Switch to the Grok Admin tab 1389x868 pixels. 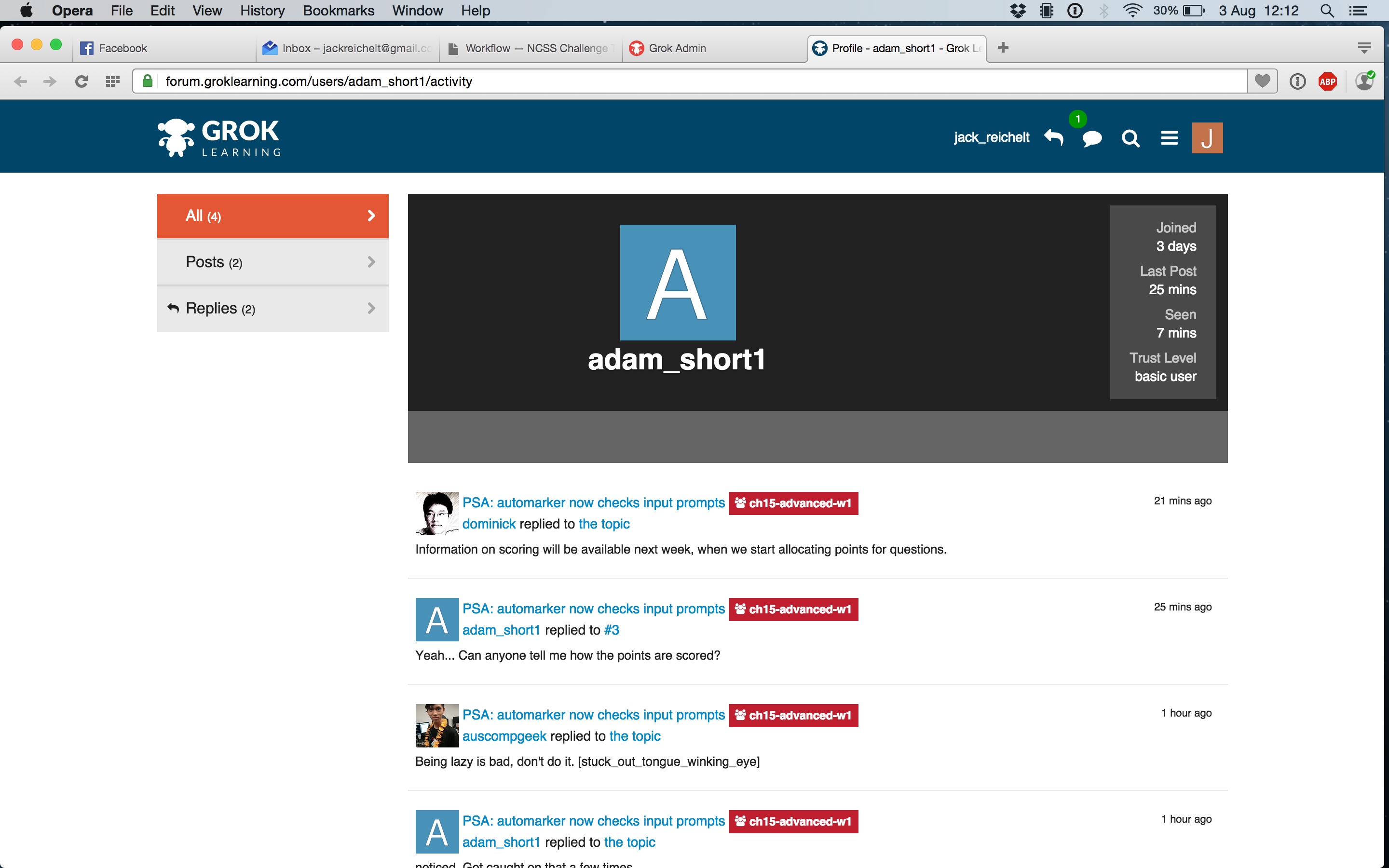coord(715,48)
